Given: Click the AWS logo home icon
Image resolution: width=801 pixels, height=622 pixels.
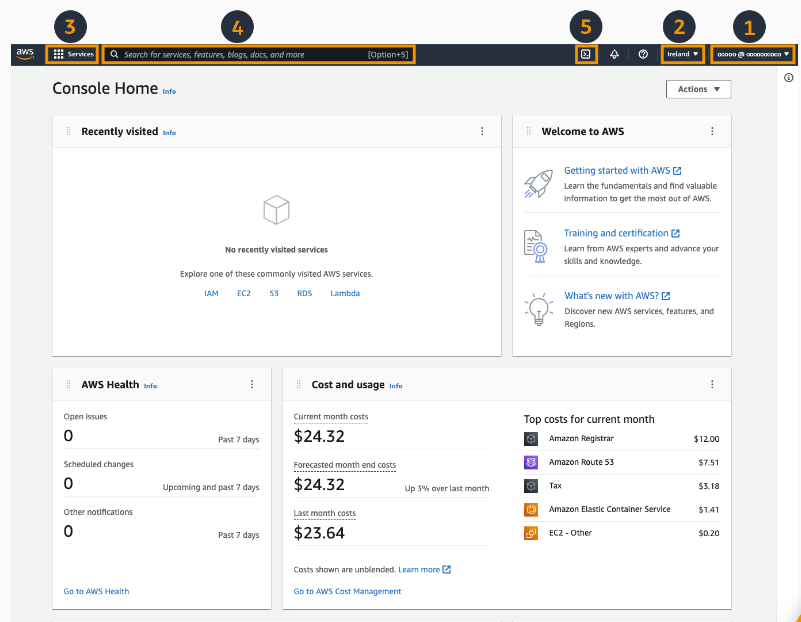Looking at the screenshot, I should click(x=25, y=54).
